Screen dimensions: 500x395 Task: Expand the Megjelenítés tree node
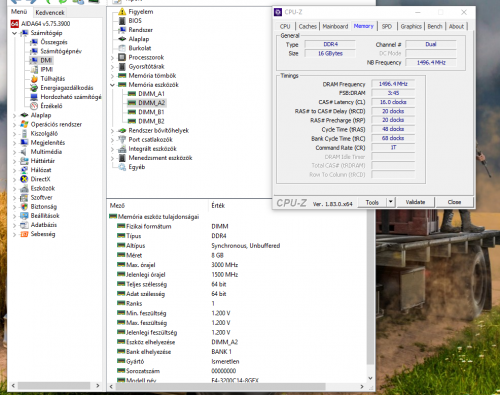14,143
